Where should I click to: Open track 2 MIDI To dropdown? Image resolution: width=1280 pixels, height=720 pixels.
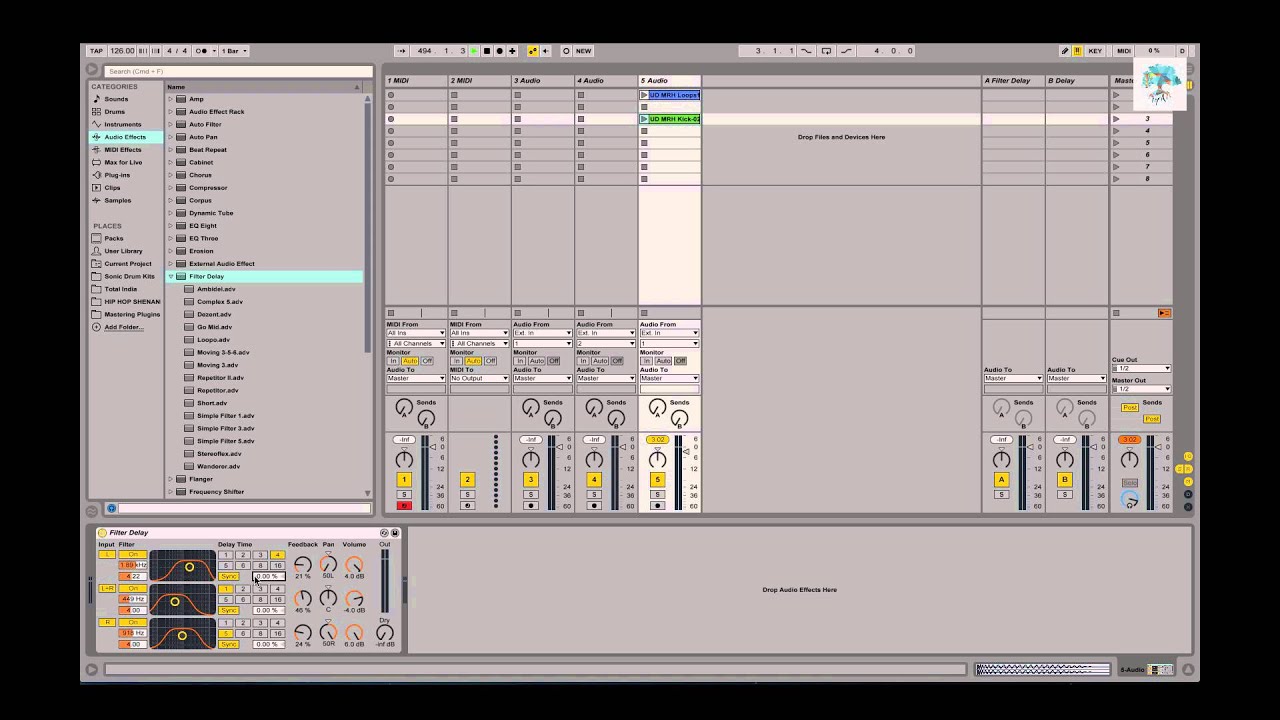point(479,378)
